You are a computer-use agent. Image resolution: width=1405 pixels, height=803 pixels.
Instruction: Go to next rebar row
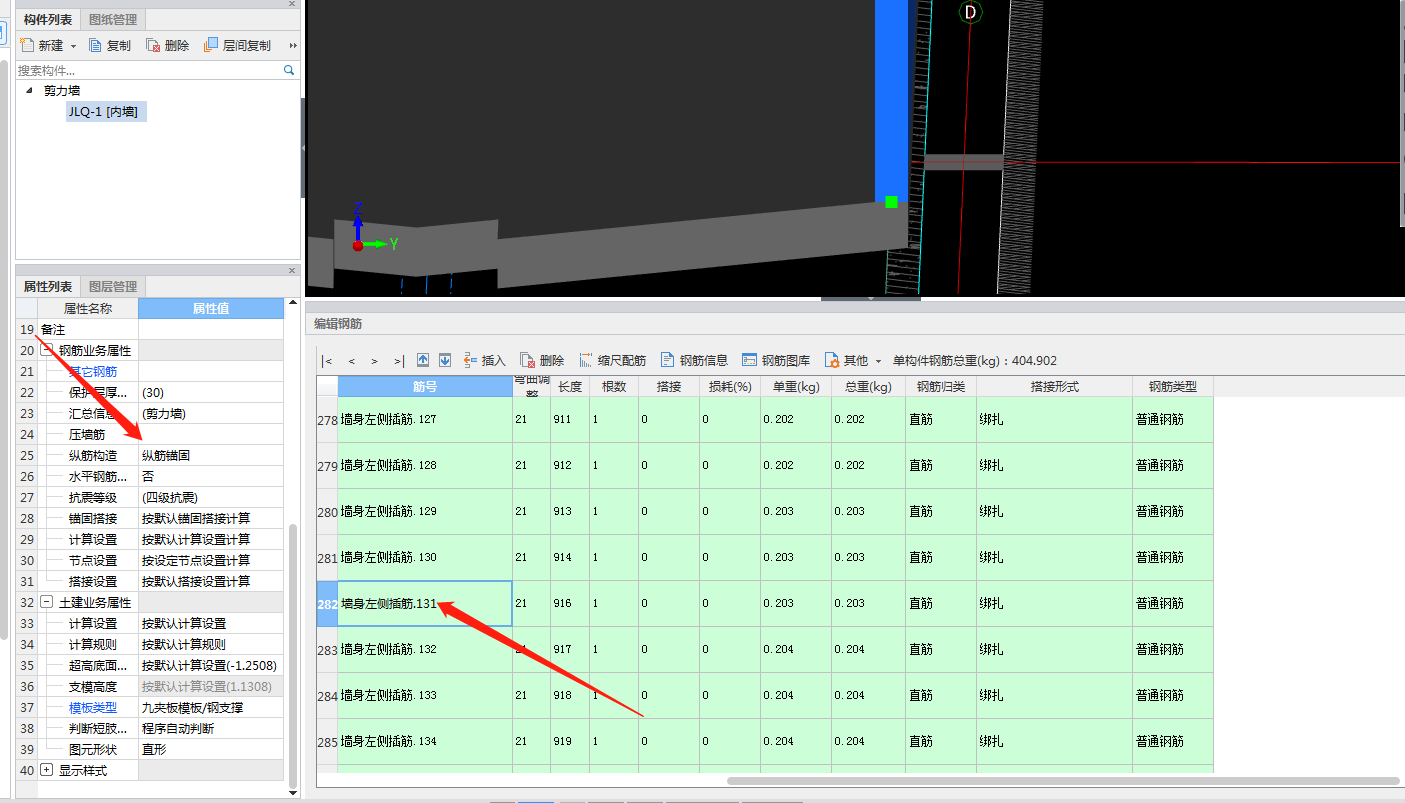click(374, 361)
